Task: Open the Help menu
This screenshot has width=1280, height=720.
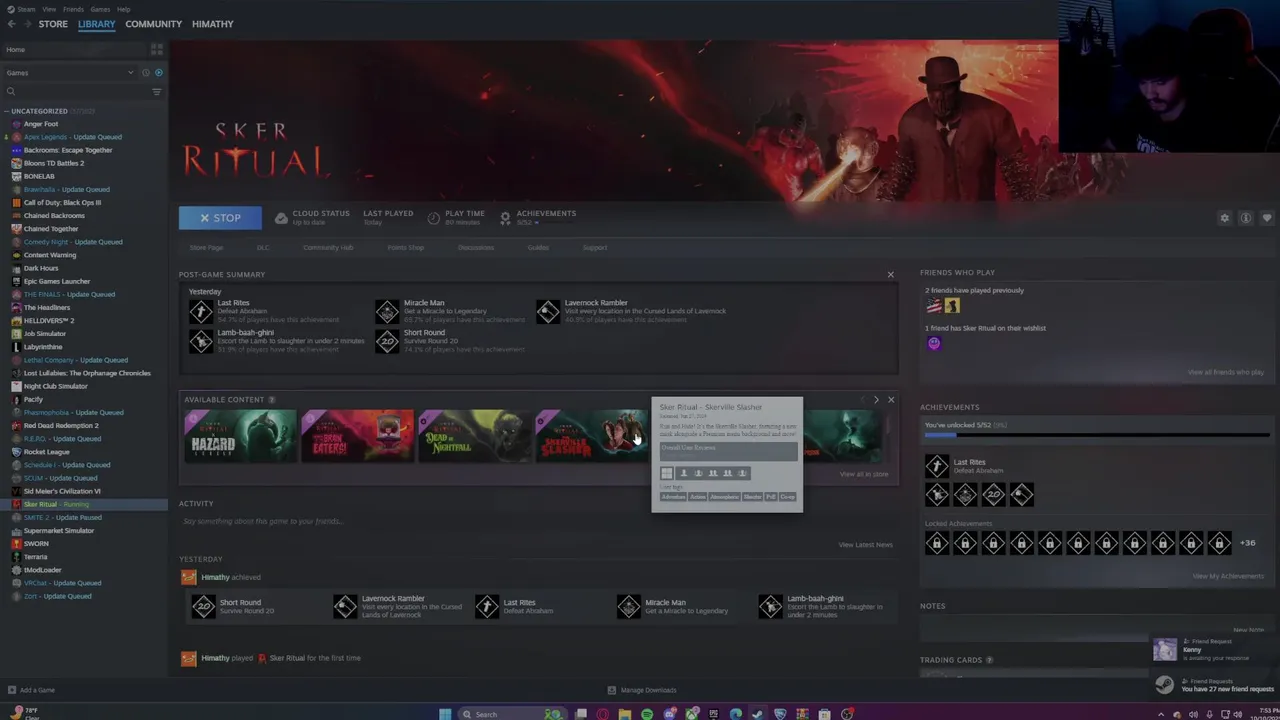Action: coord(123,9)
